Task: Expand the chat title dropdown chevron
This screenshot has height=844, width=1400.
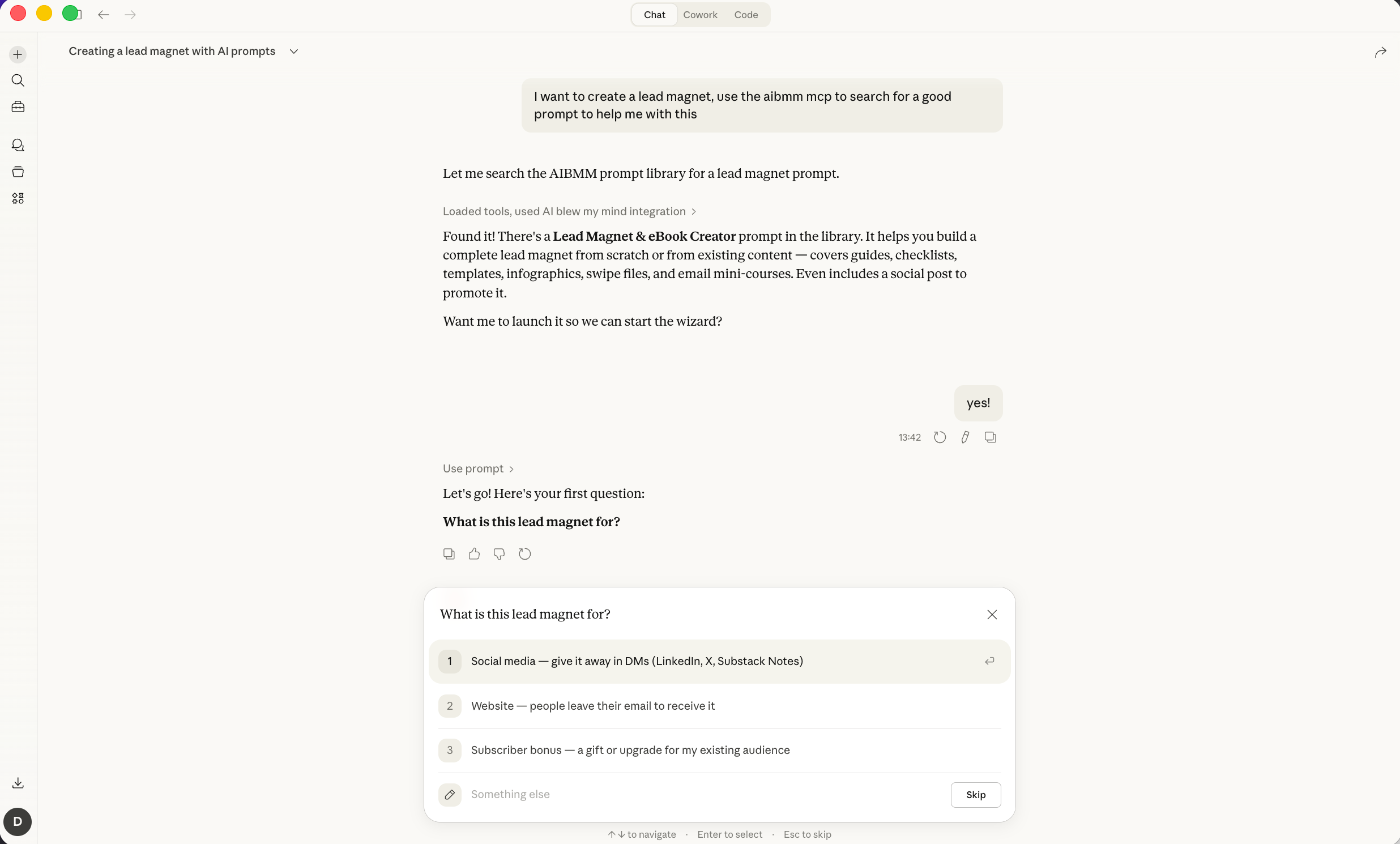Action: coord(294,51)
